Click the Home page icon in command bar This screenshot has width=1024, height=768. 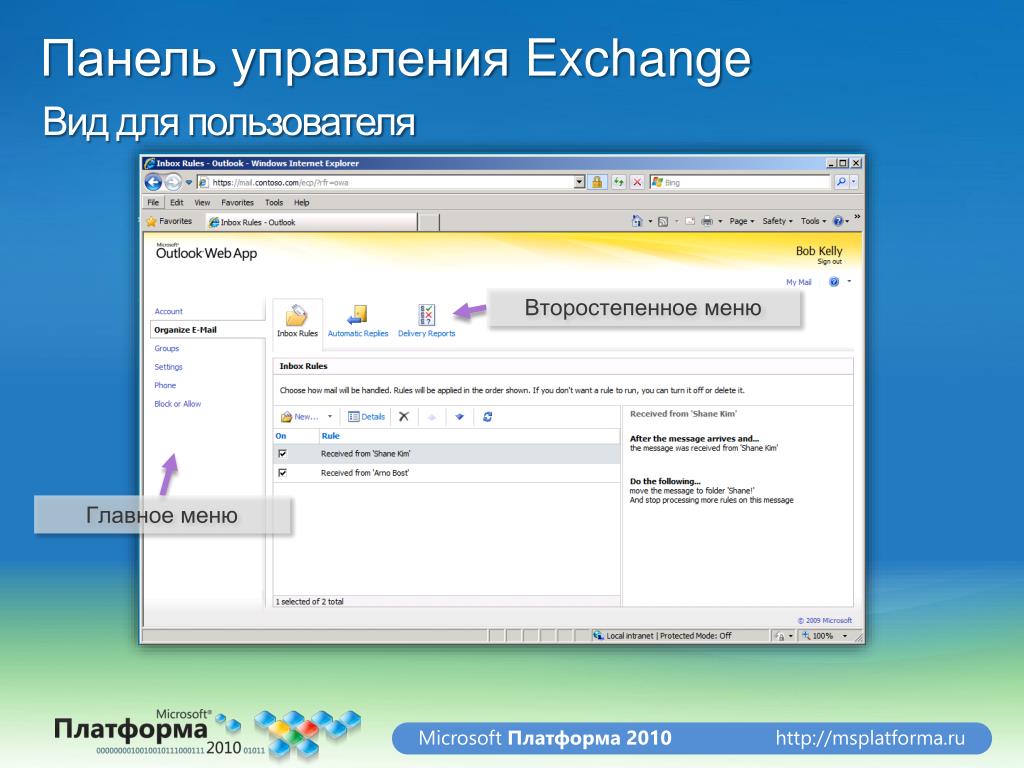pyautogui.click(x=637, y=221)
